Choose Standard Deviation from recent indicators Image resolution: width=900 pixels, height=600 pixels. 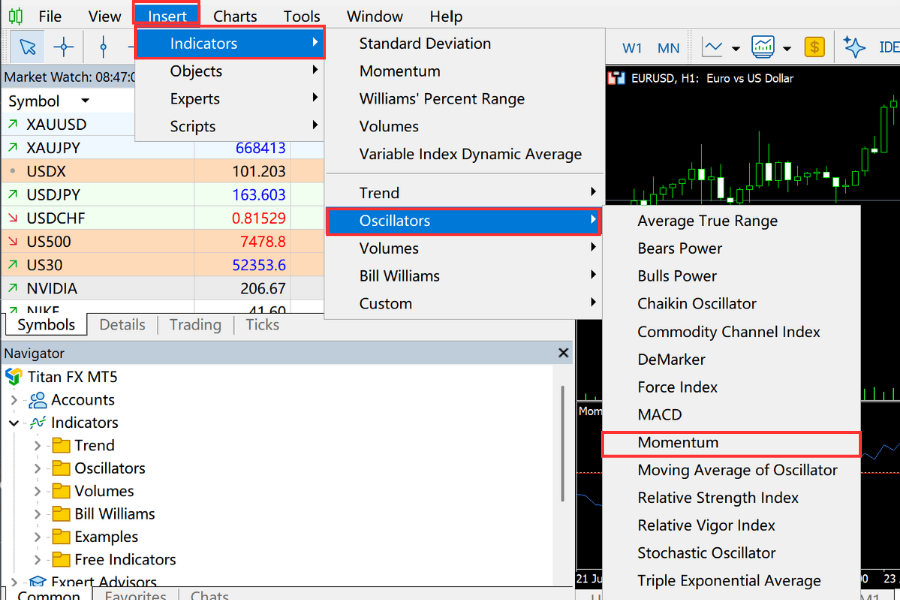pos(465,44)
